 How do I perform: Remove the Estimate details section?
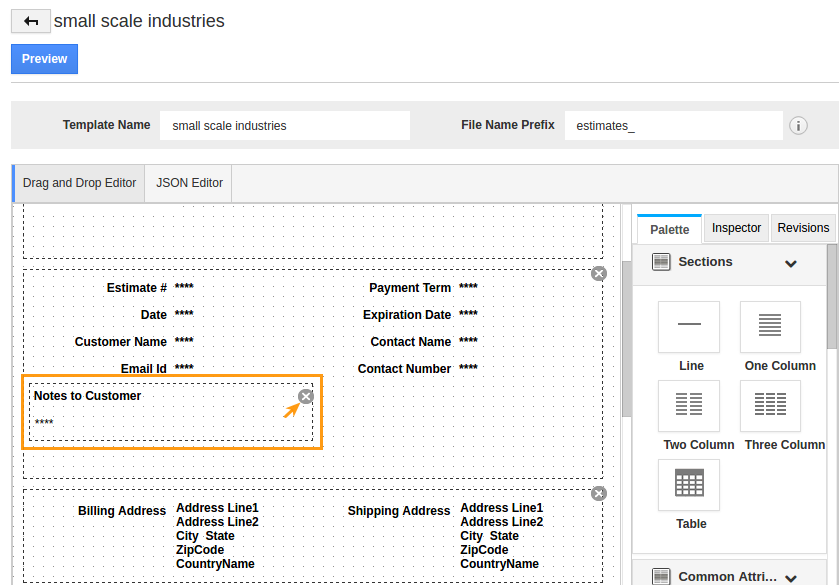(x=599, y=274)
